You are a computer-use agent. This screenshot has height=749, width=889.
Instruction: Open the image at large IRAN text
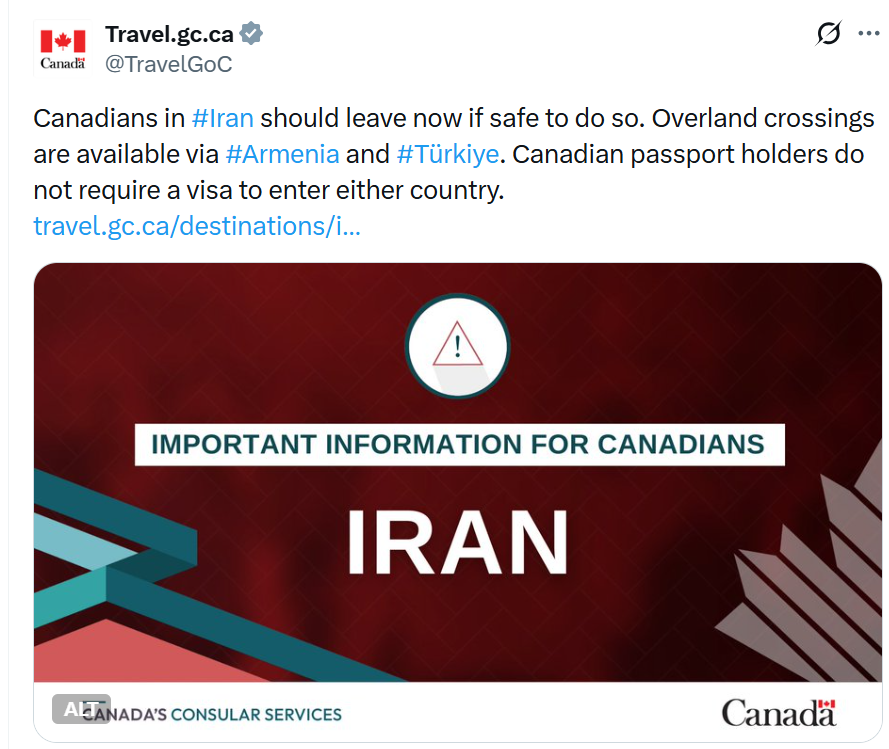pos(457,542)
